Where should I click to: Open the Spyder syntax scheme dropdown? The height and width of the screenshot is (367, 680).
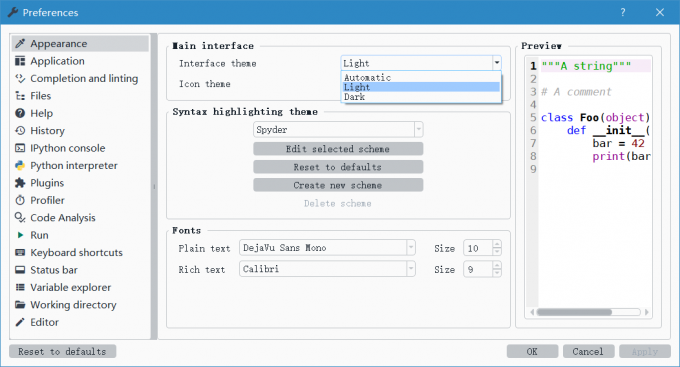point(338,129)
